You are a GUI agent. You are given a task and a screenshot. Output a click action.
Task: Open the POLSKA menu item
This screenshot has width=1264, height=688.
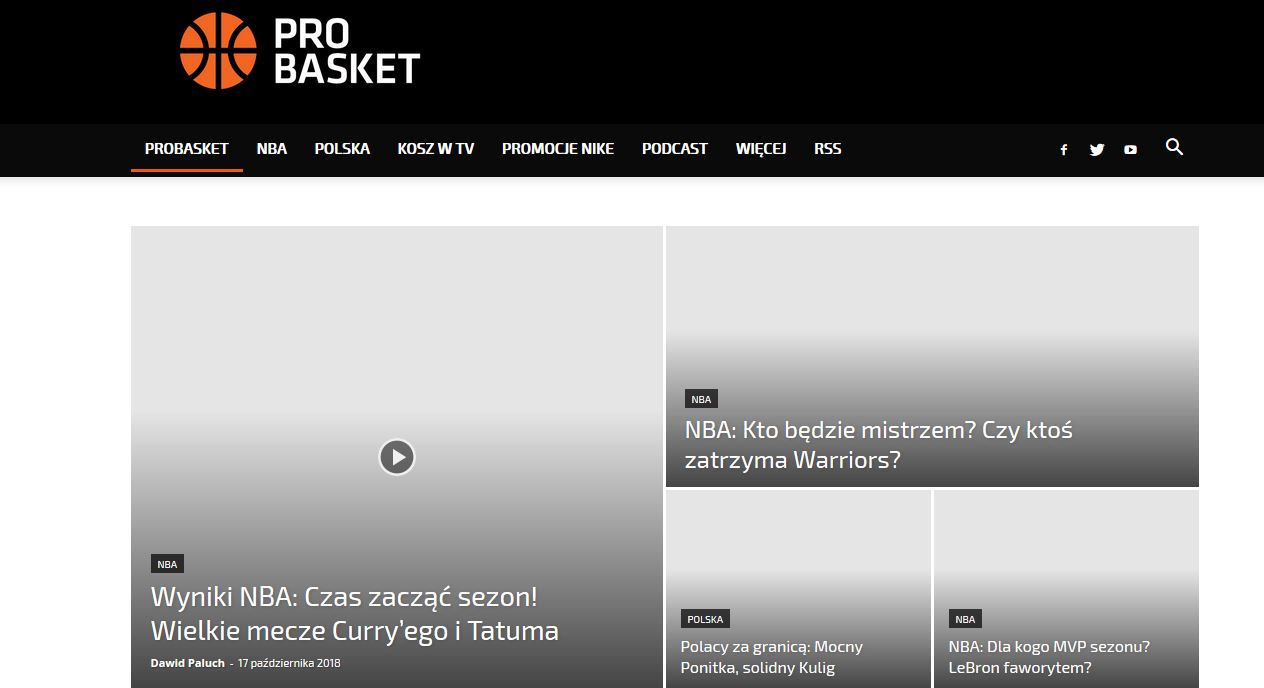[x=342, y=148]
